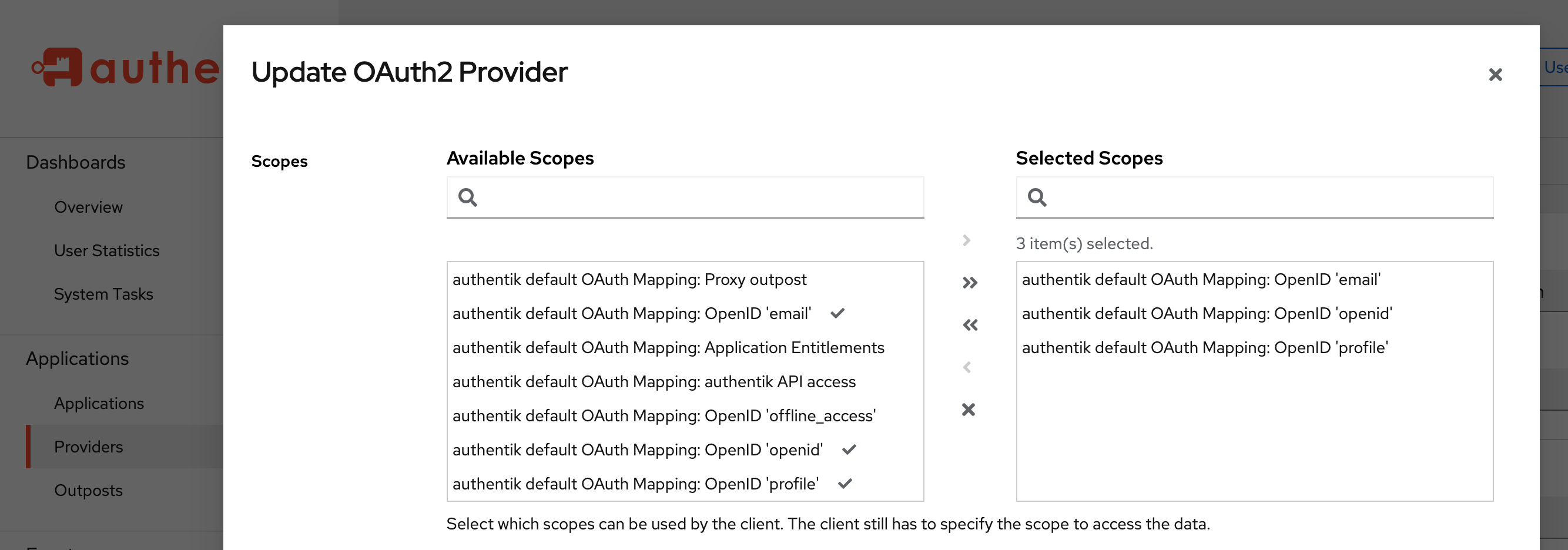This screenshot has width=1568, height=550.
Task: Close the Update OAuth2 Provider dialog
Action: tap(1495, 75)
